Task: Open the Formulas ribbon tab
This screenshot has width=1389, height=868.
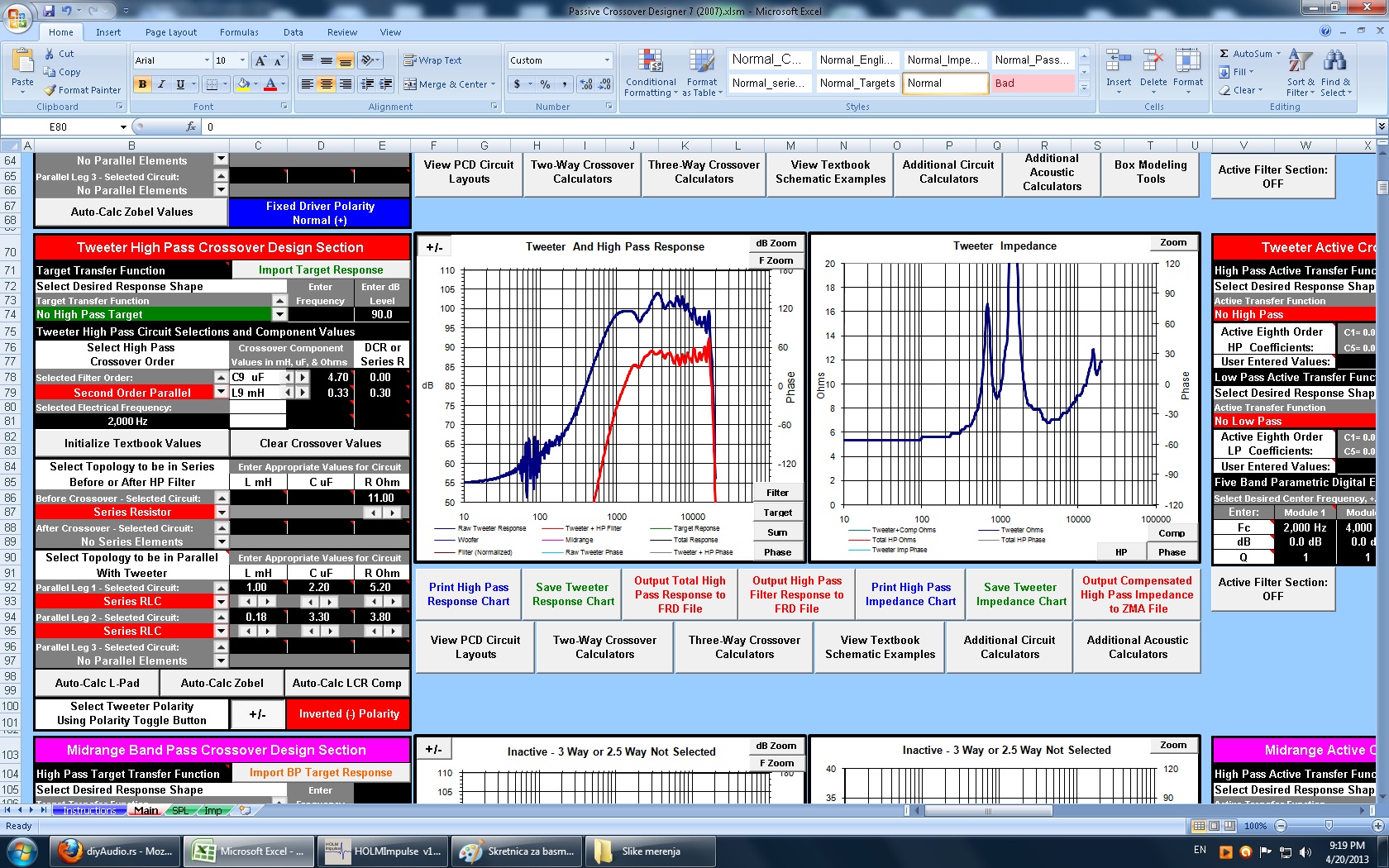Action: (239, 32)
